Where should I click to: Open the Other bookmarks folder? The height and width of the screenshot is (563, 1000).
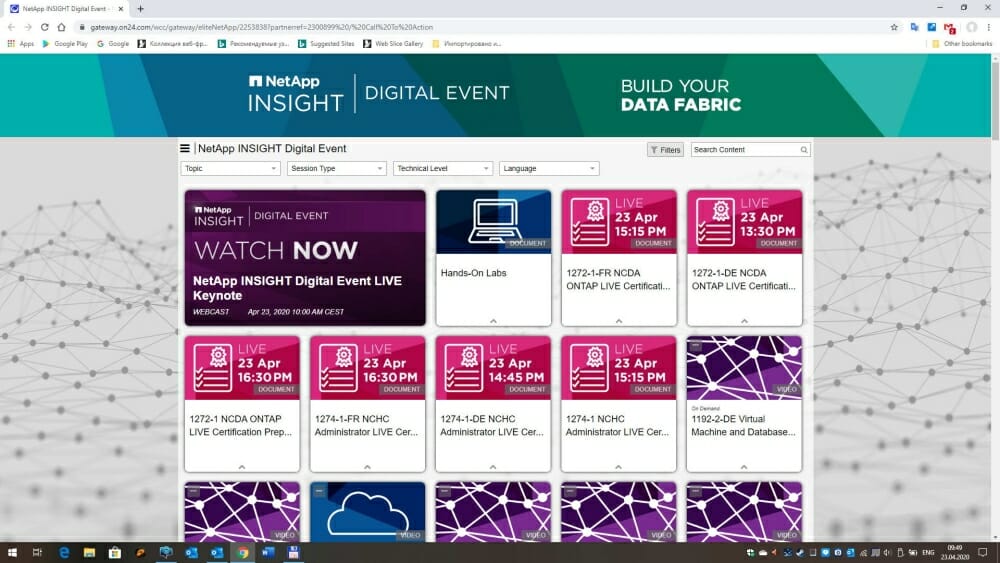[x=962, y=44]
